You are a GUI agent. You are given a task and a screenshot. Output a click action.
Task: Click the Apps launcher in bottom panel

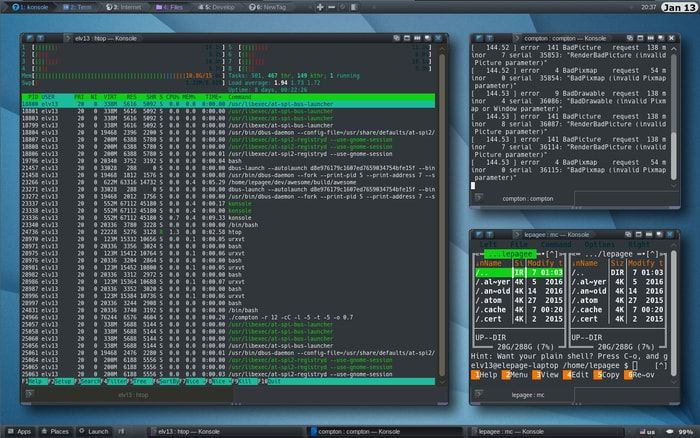tap(19, 431)
